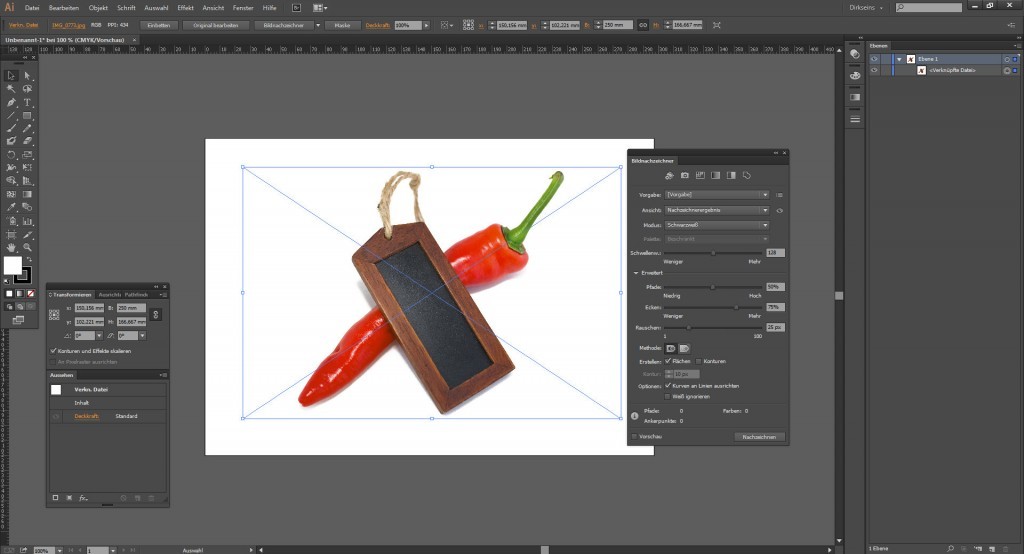Open the workspace arrangement dropdown in menu bar
The image size is (1024, 554).
point(320,8)
